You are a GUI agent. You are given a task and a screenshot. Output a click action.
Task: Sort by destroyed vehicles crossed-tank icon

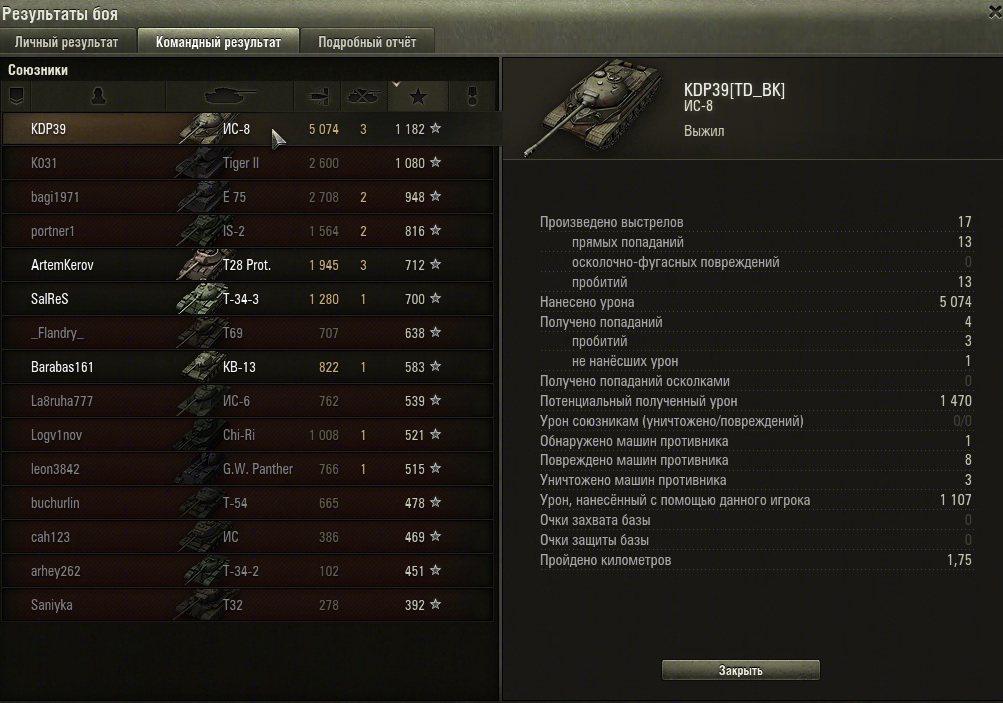[364, 97]
